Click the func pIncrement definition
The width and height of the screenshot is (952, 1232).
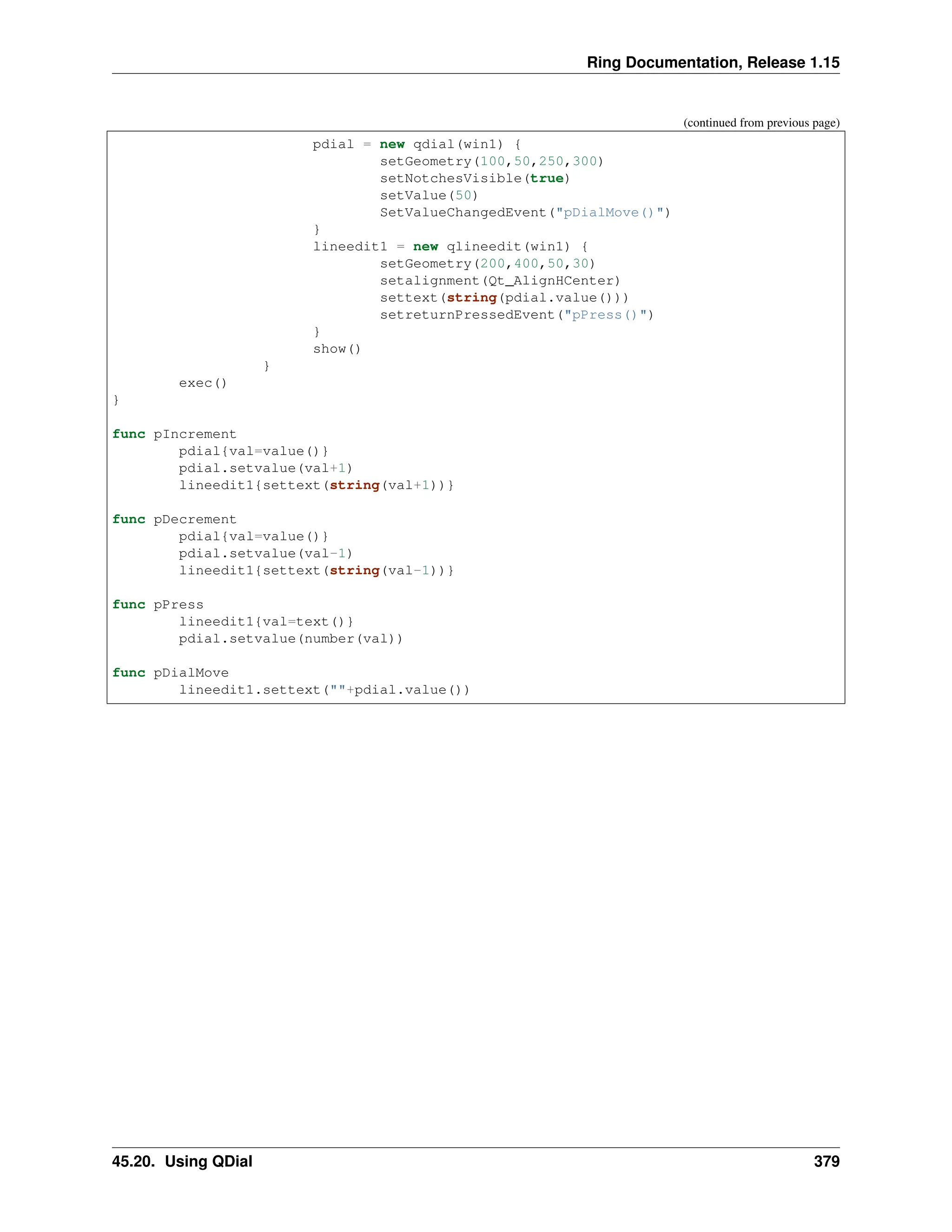pos(174,434)
